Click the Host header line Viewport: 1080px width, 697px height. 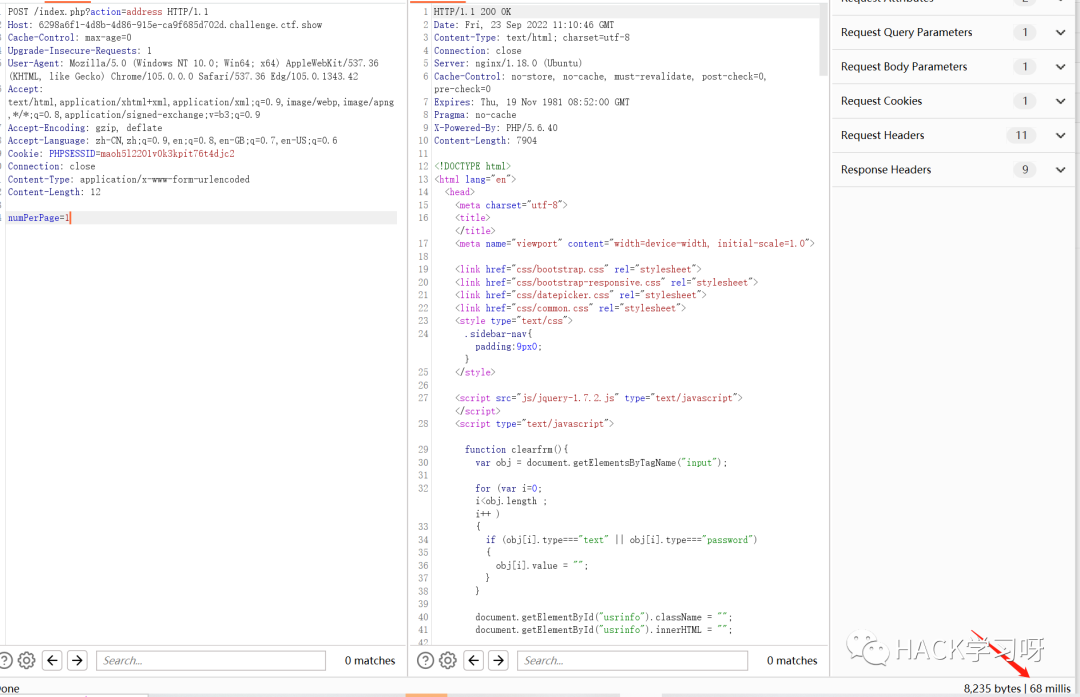(x=165, y=25)
